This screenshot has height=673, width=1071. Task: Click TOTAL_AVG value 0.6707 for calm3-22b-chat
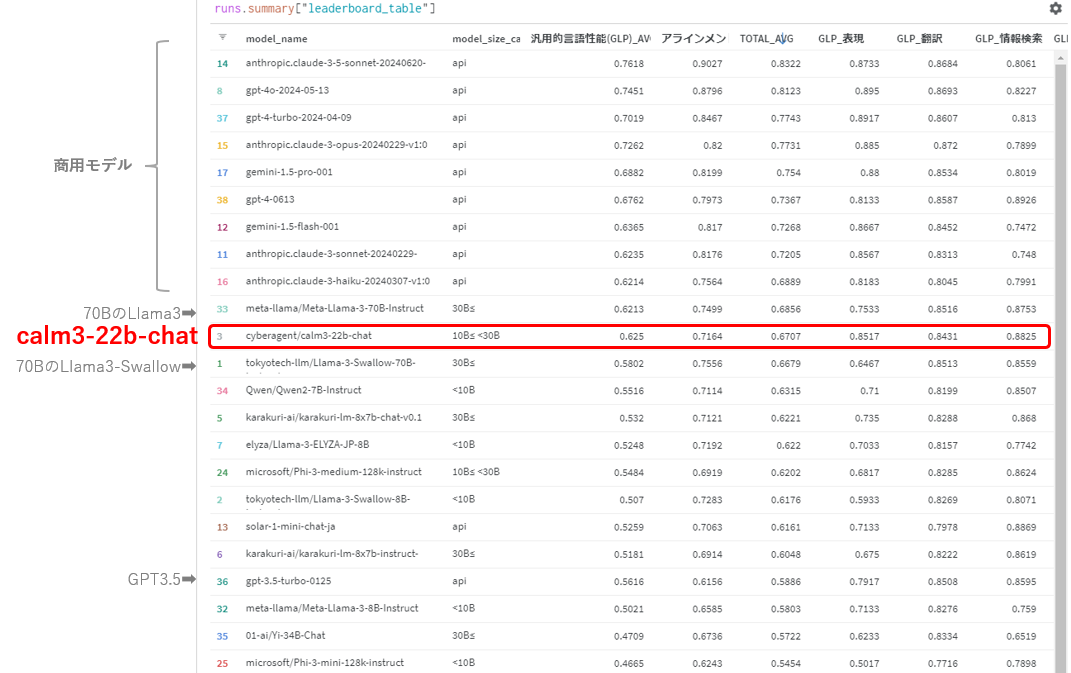pyautogui.click(x=785, y=336)
